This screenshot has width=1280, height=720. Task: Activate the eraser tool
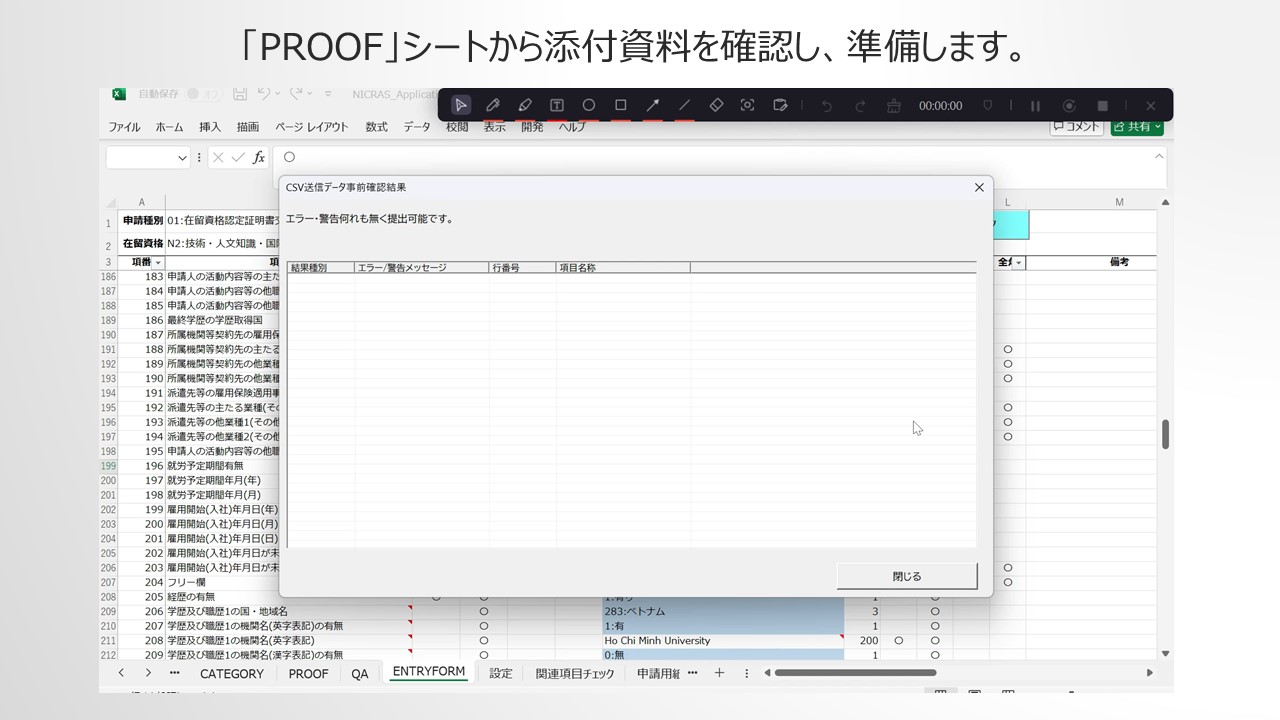(716, 105)
